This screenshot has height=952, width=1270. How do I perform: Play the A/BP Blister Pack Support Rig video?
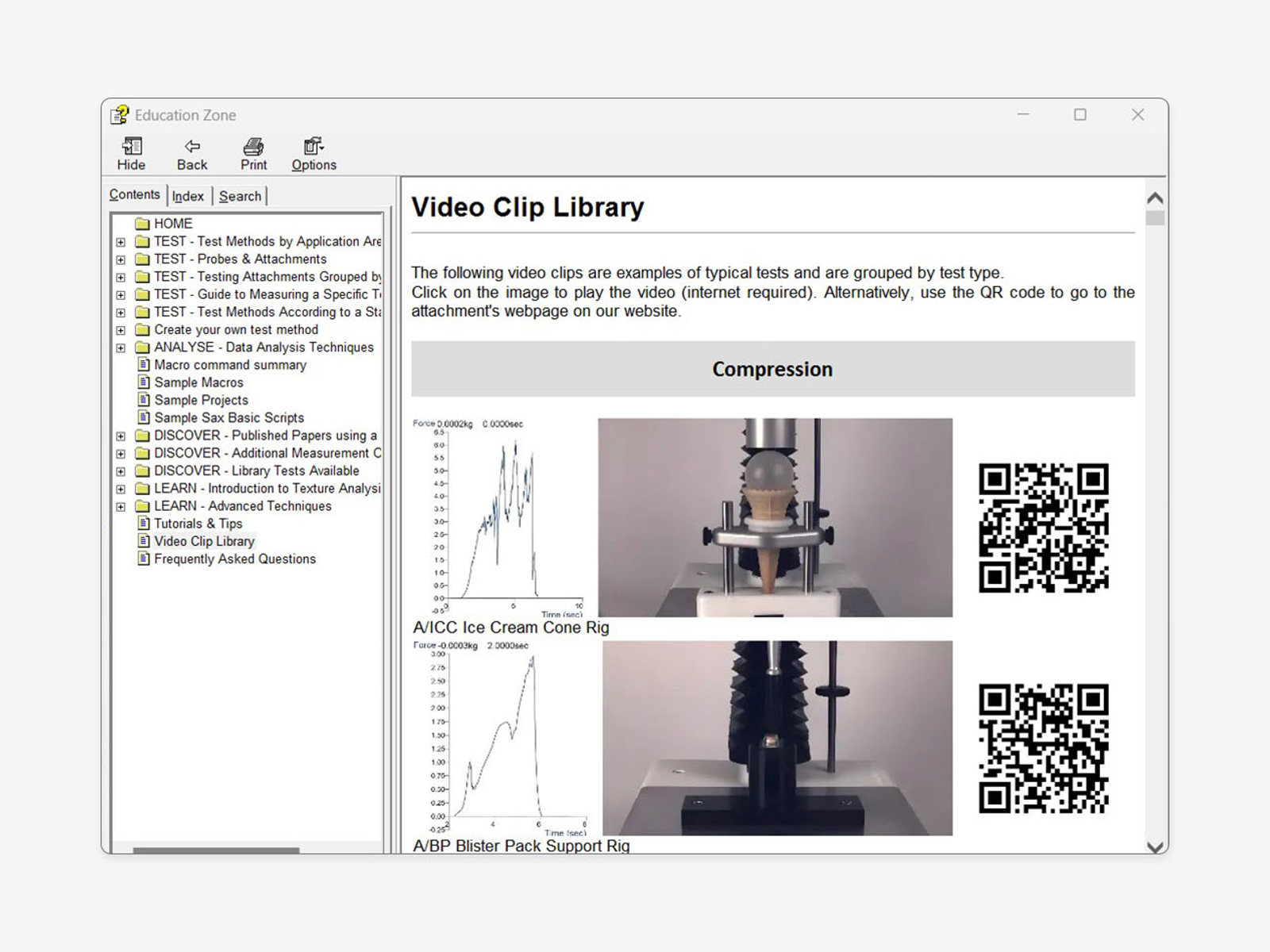777,738
